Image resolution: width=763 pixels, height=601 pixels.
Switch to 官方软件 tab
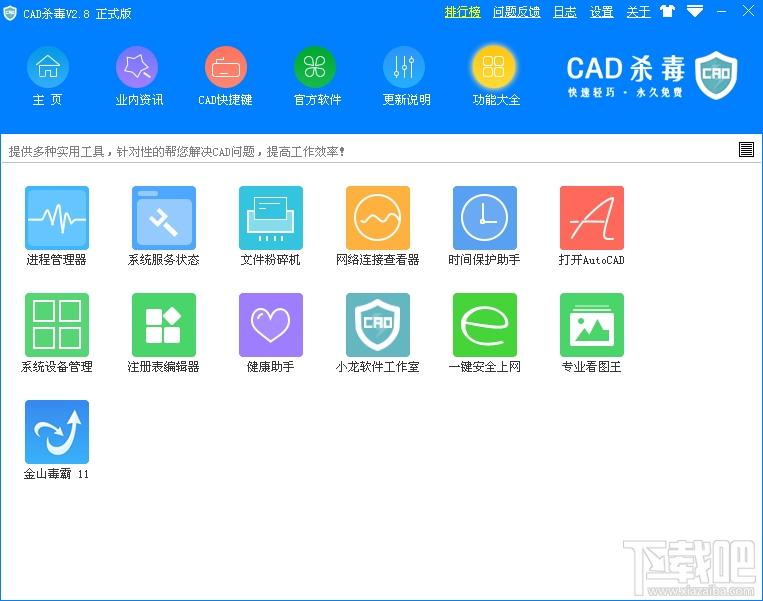coord(316,77)
